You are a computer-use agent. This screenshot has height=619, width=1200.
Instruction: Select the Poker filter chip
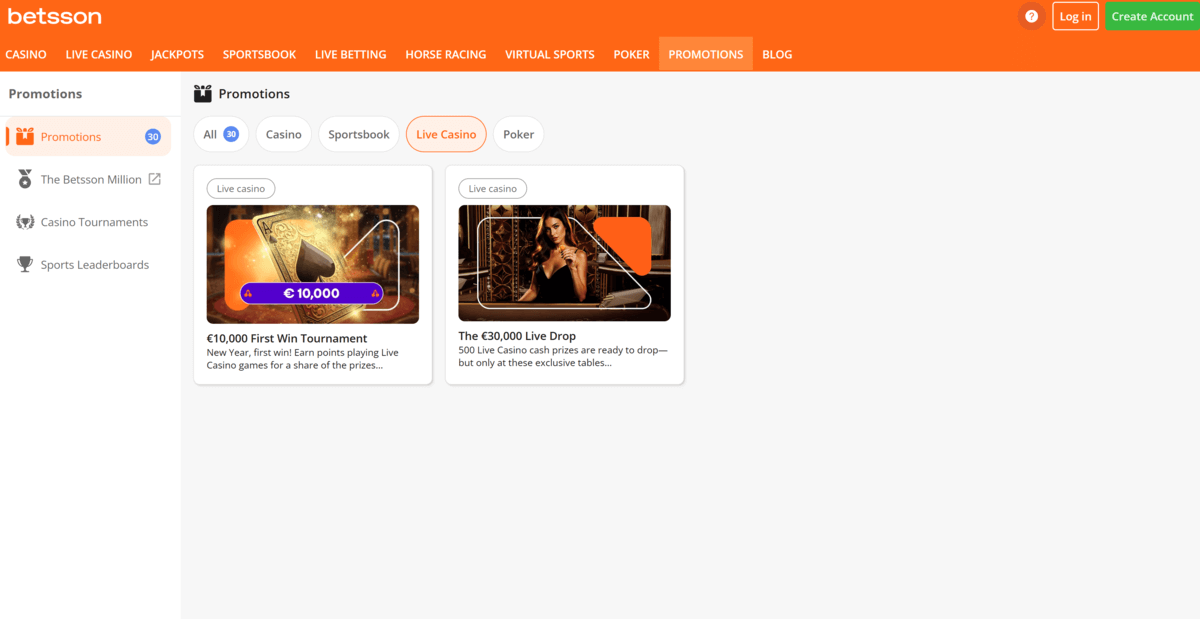coord(518,134)
